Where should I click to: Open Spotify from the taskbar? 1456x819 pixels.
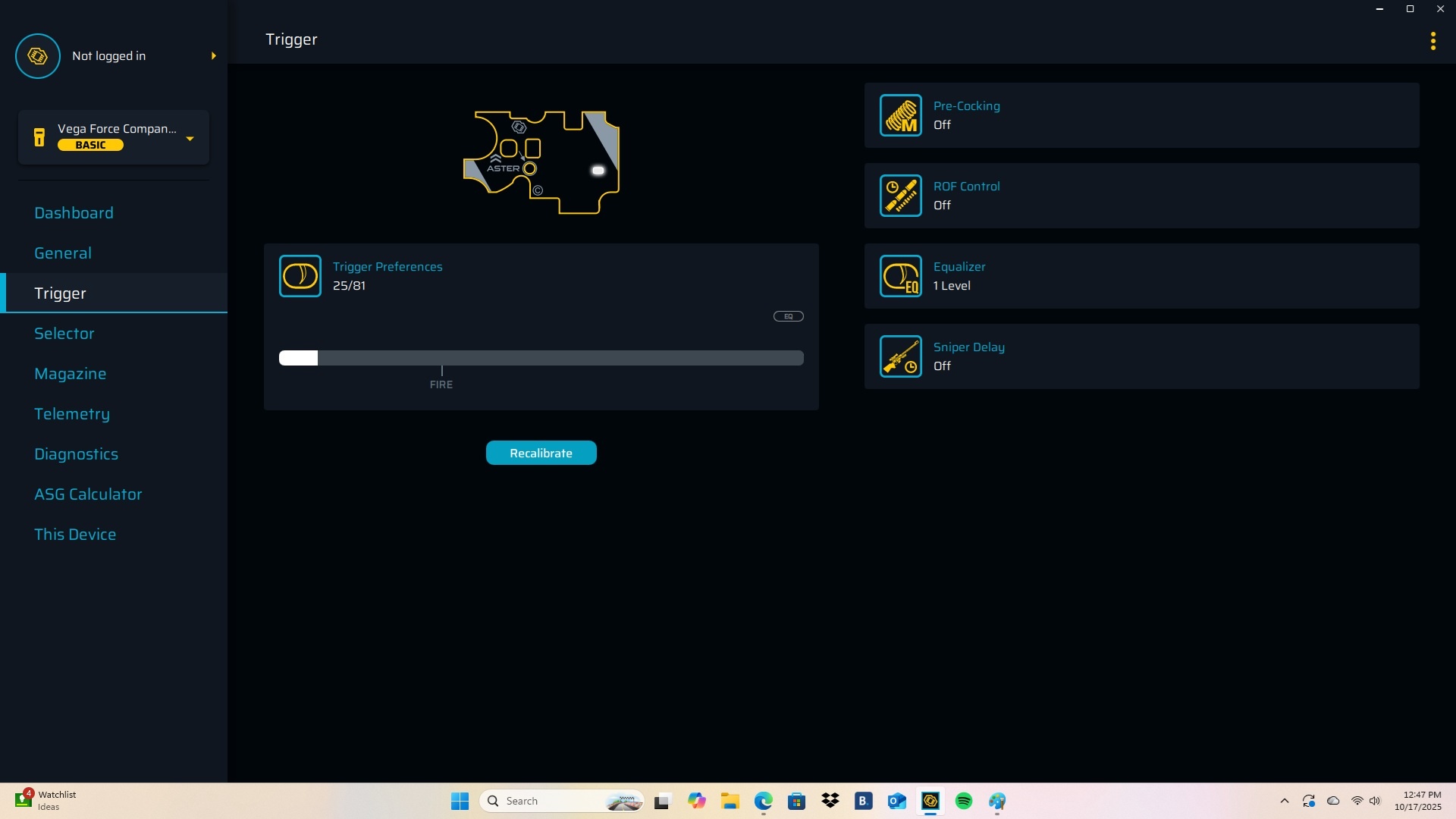point(963,801)
